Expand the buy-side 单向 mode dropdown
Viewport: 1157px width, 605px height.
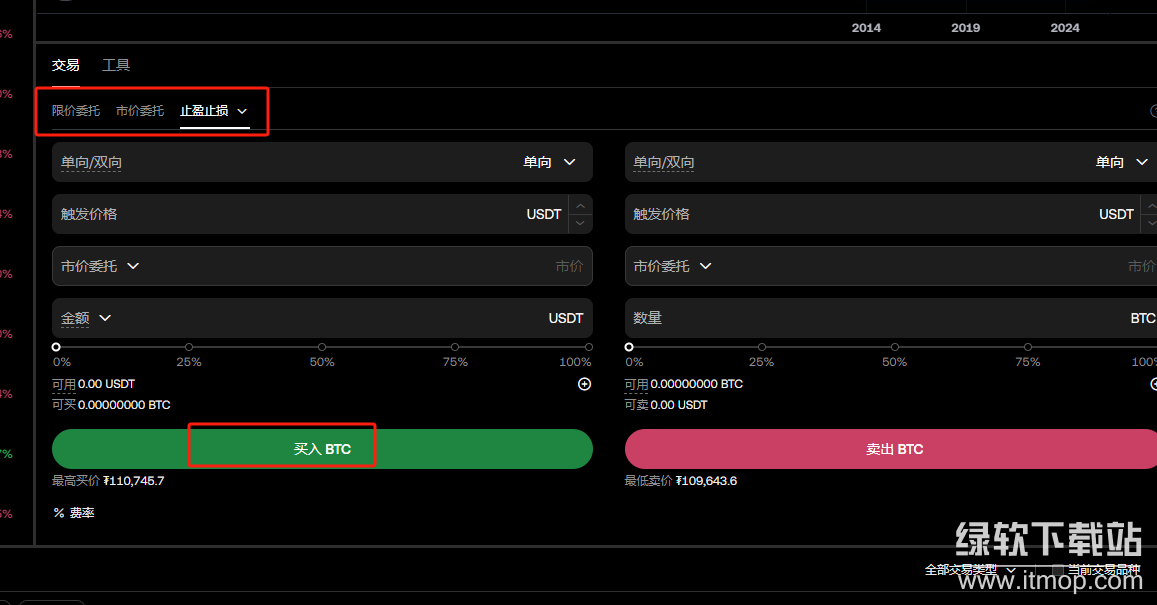pos(551,162)
